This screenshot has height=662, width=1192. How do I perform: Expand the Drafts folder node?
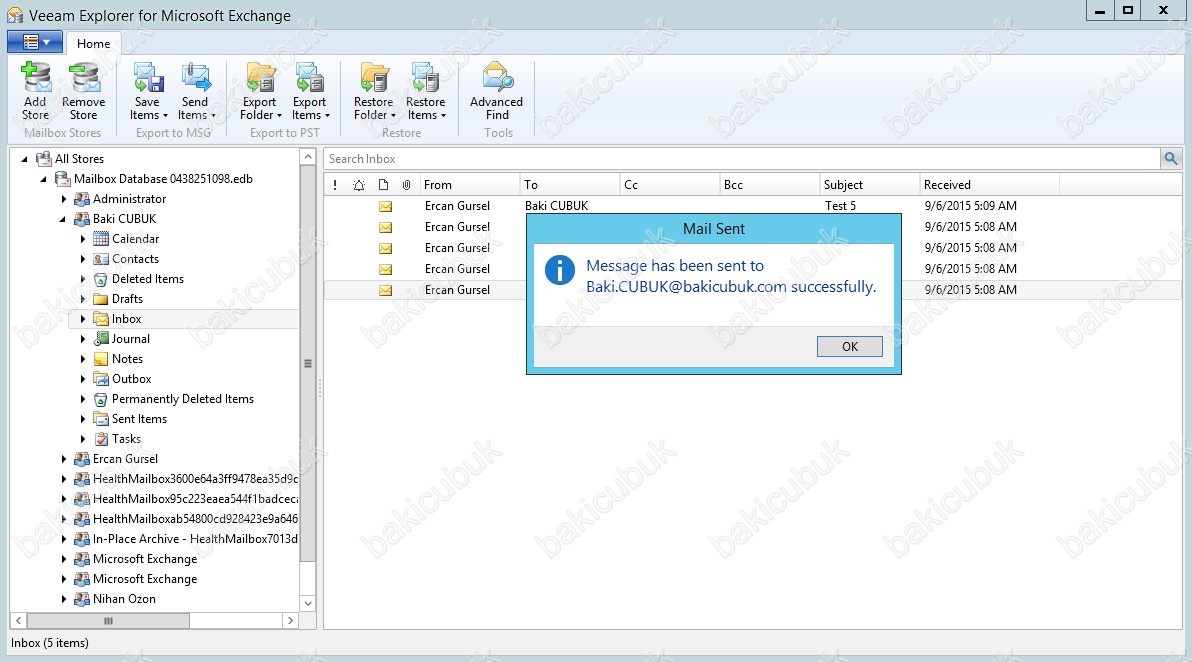83,299
